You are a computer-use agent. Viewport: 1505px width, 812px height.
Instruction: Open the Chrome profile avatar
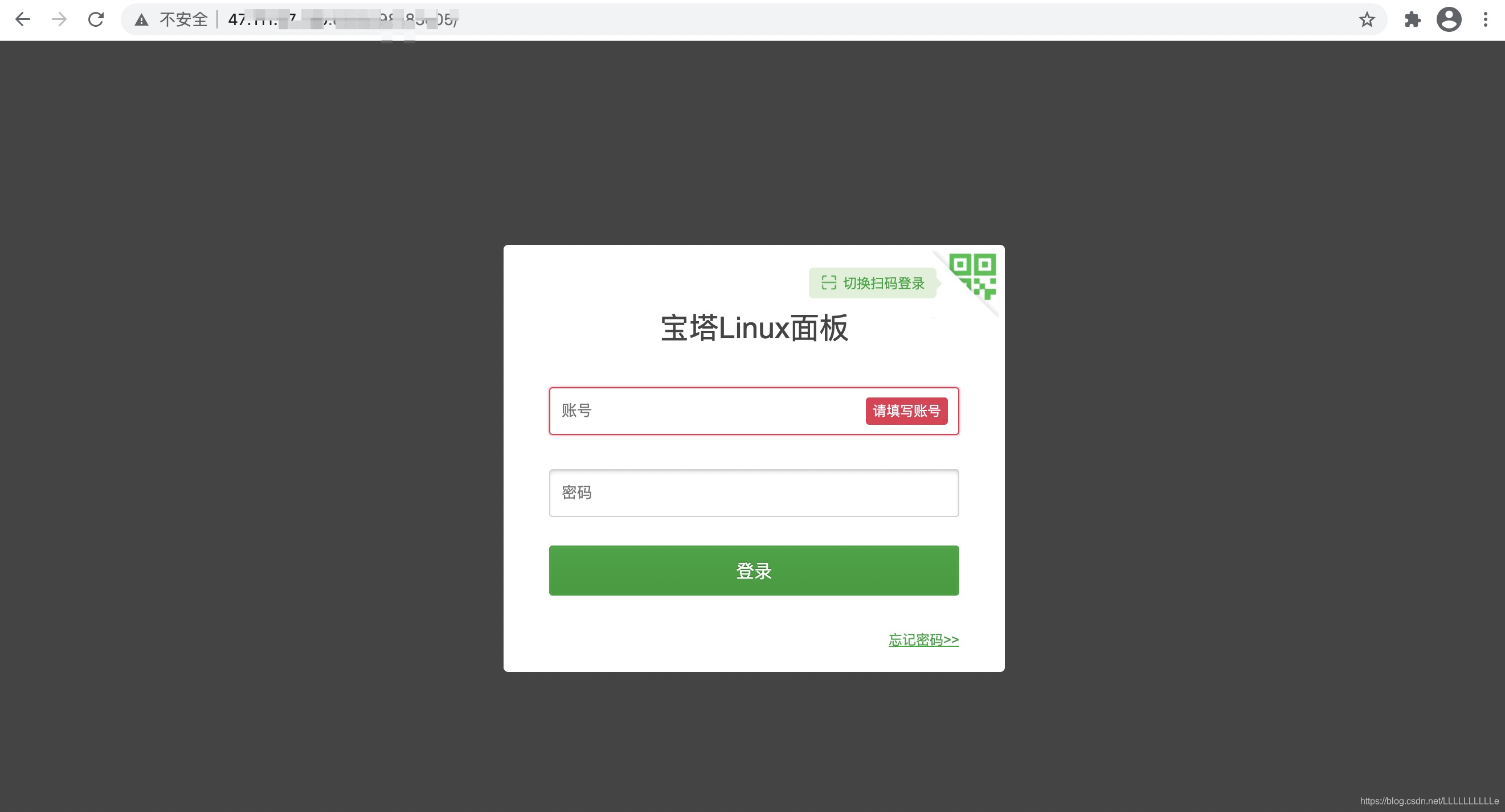tap(1449, 19)
